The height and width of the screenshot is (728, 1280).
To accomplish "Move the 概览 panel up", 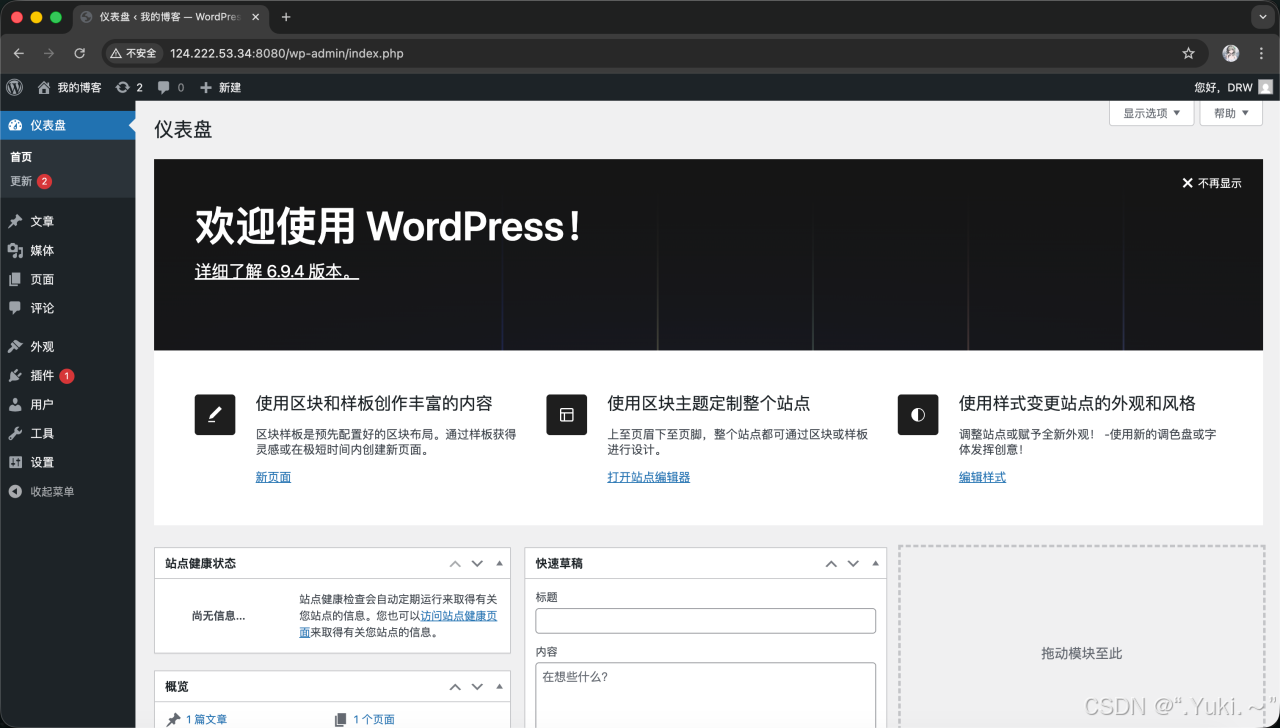I will coord(455,687).
